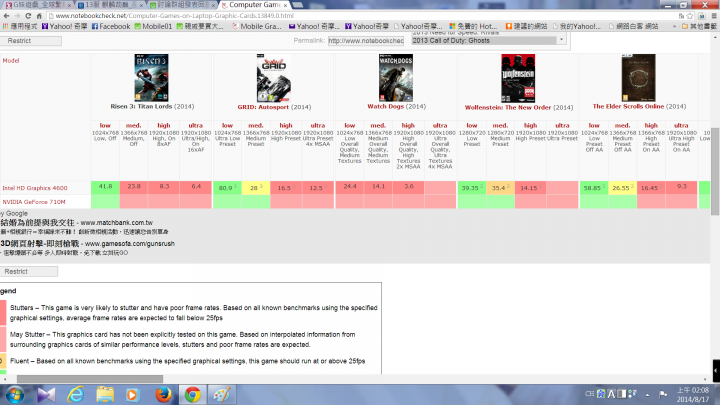Click the Permalink URL field
Image resolution: width=720 pixels, height=405 pixels.
coord(366,40)
